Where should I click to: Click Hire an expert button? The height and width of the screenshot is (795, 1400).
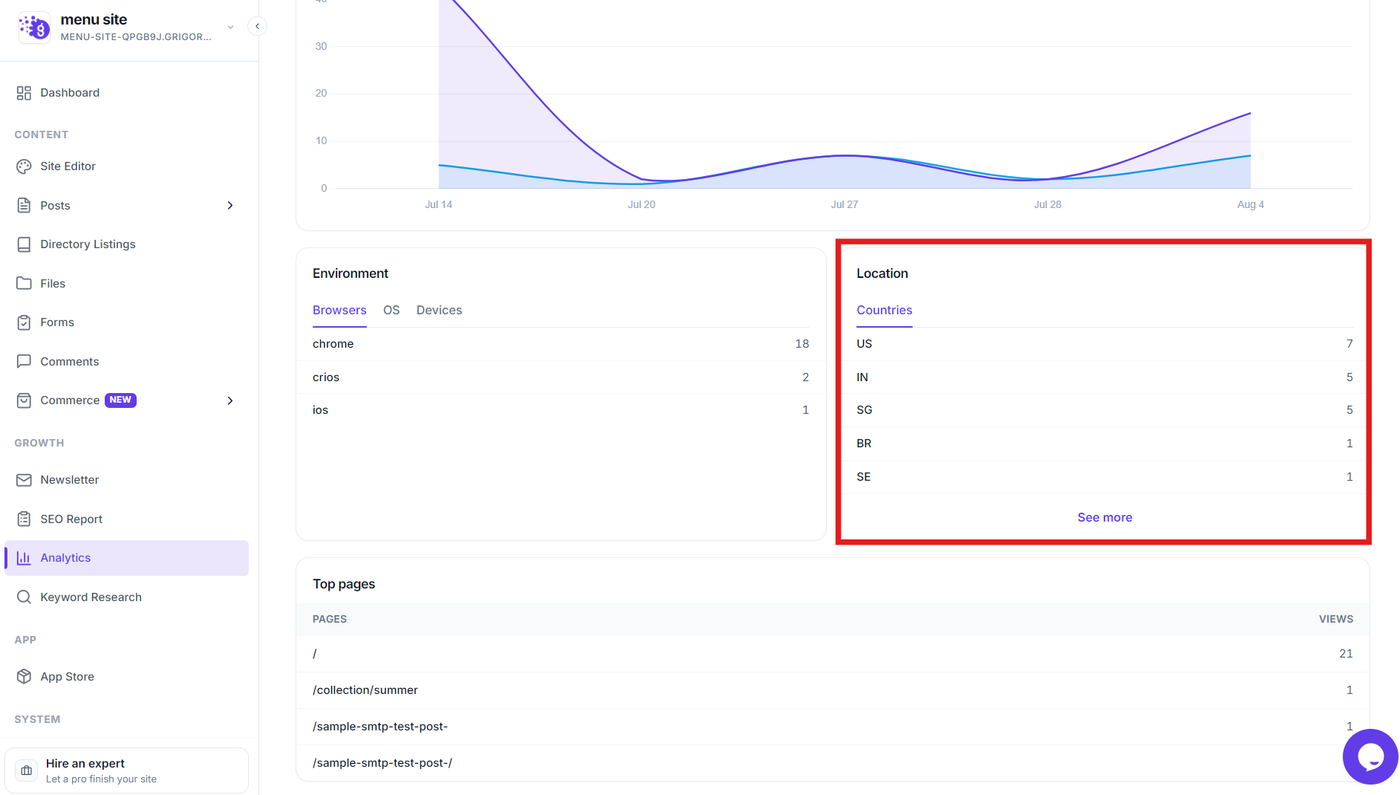click(x=127, y=770)
